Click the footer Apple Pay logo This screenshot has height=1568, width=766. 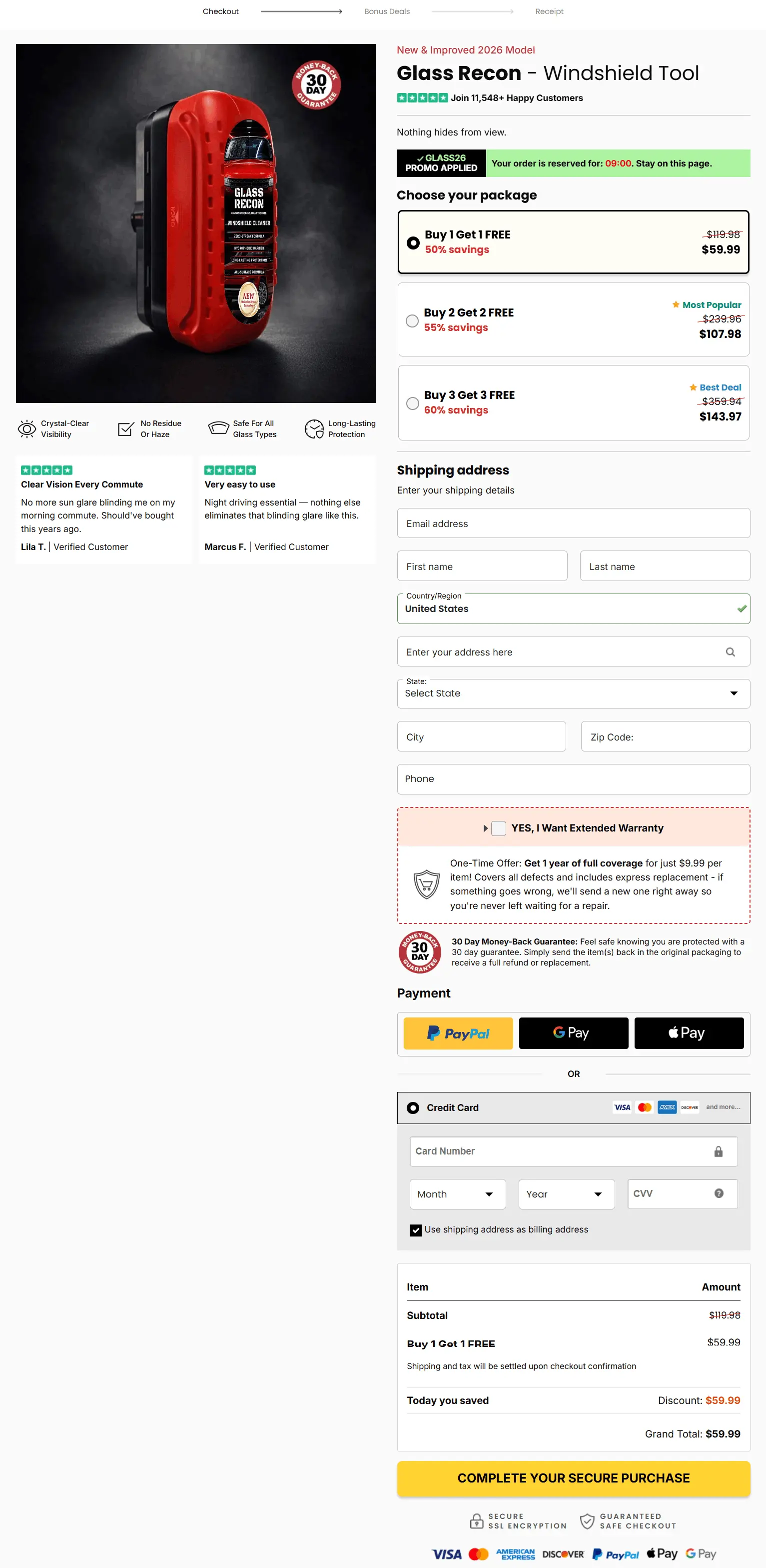point(662,1553)
